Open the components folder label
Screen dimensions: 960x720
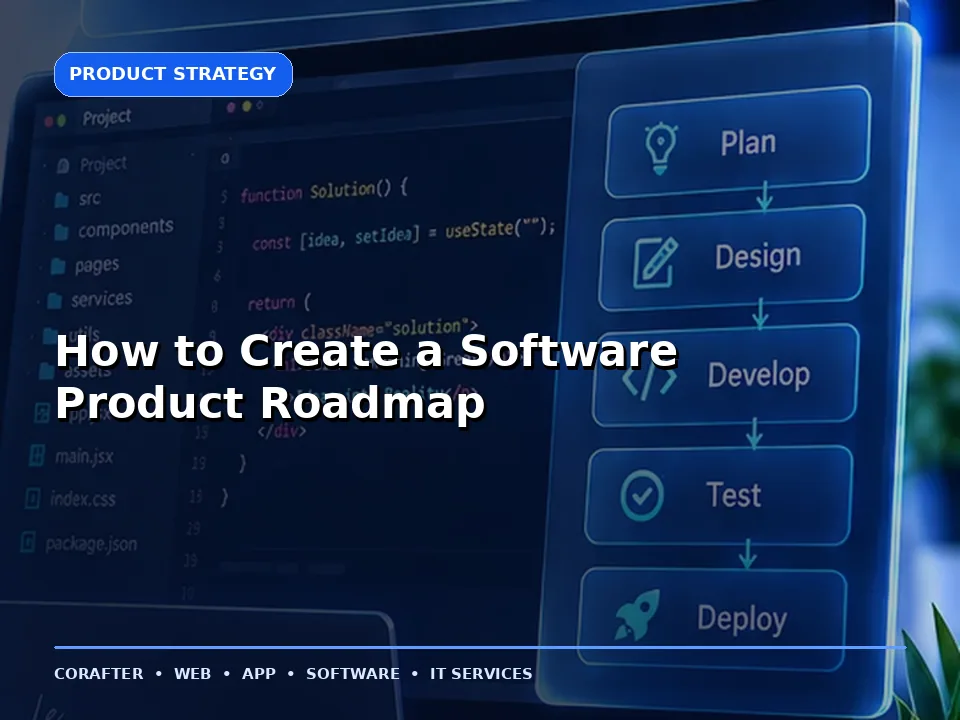pyautogui.click(x=126, y=228)
